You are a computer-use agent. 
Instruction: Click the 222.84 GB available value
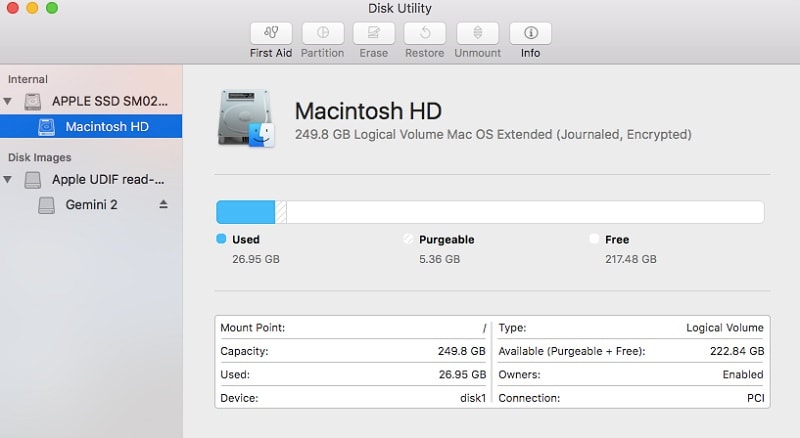(737, 351)
